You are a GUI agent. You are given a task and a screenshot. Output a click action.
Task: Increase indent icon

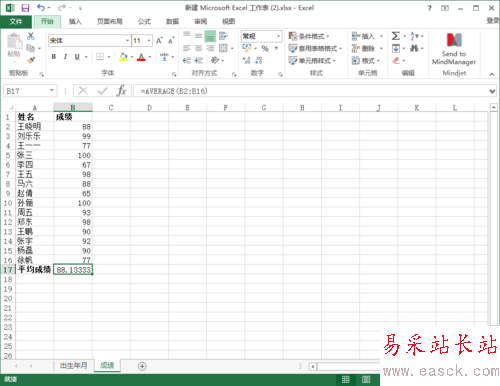(x=198, y=60)
